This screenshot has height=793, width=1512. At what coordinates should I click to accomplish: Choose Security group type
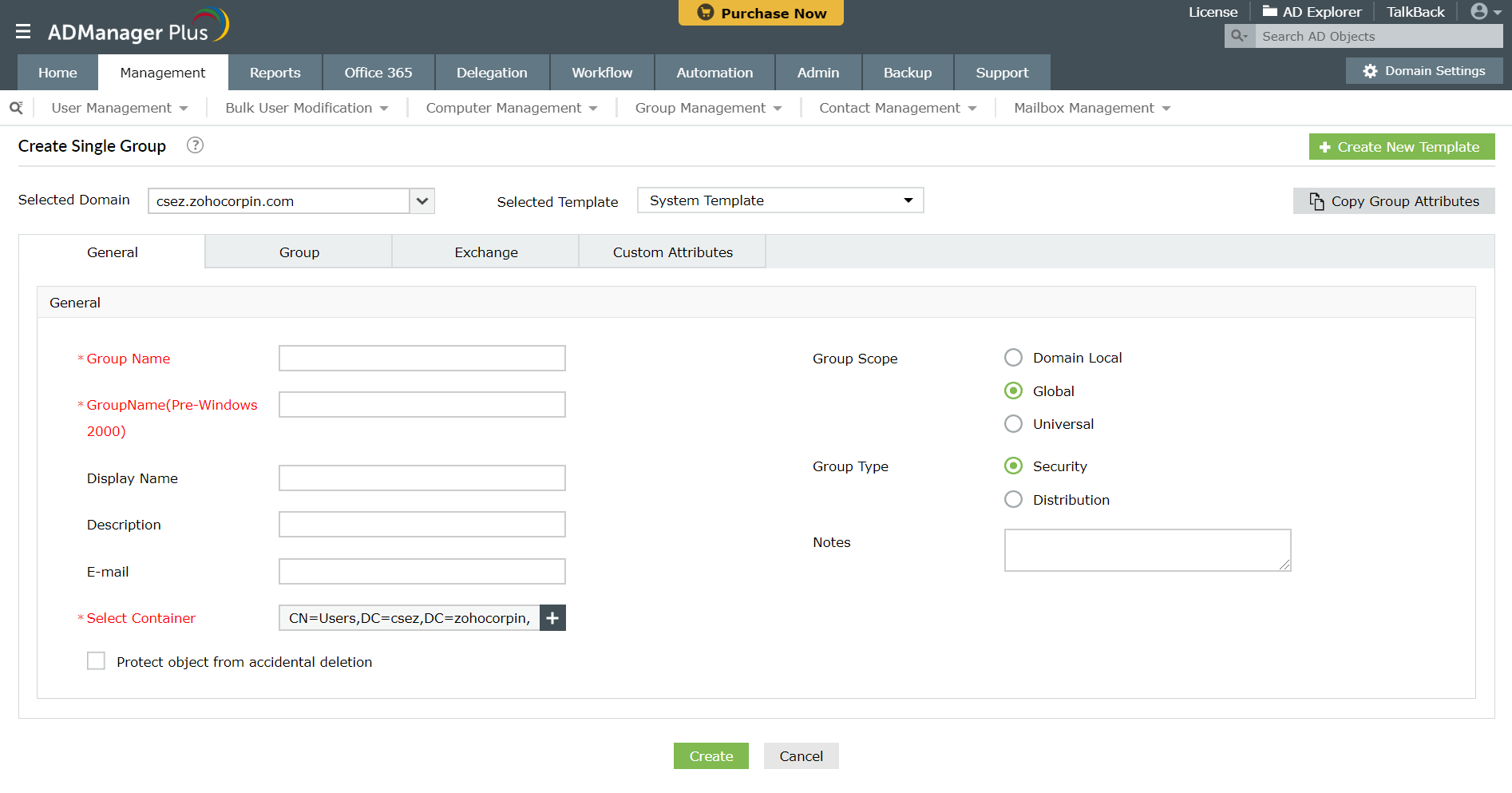1013,466
